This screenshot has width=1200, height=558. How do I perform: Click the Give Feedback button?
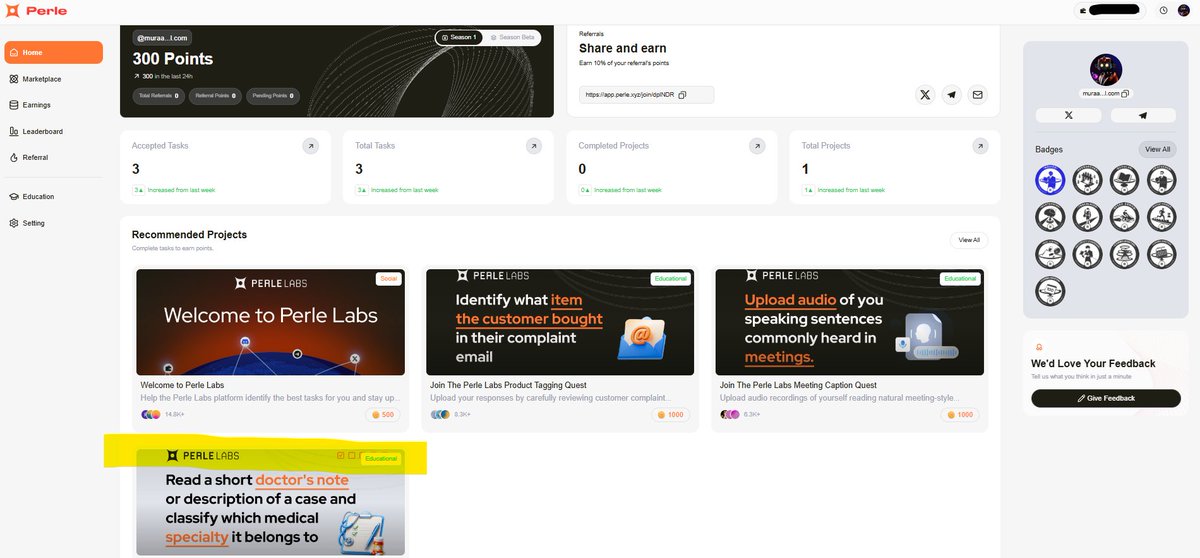[x=1106, y=398]
